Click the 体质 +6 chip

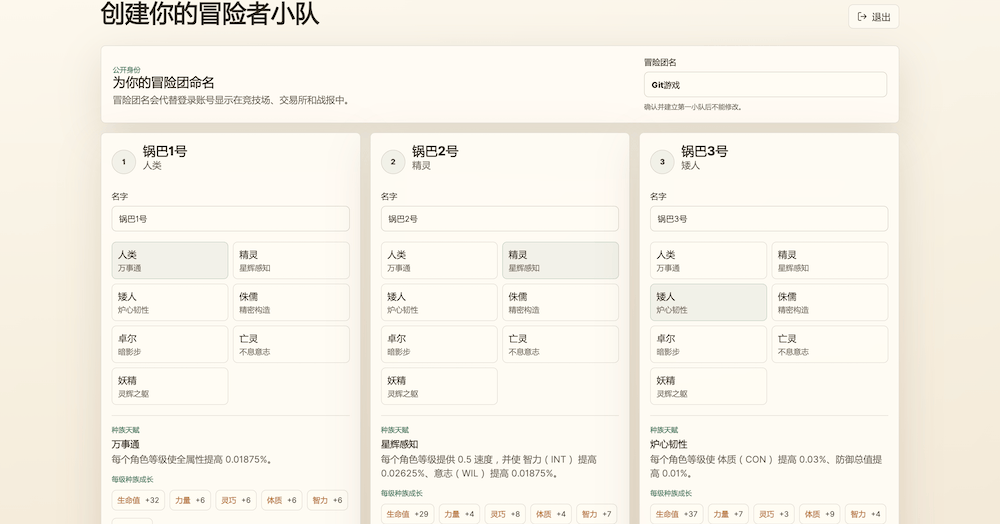[281, 500]
